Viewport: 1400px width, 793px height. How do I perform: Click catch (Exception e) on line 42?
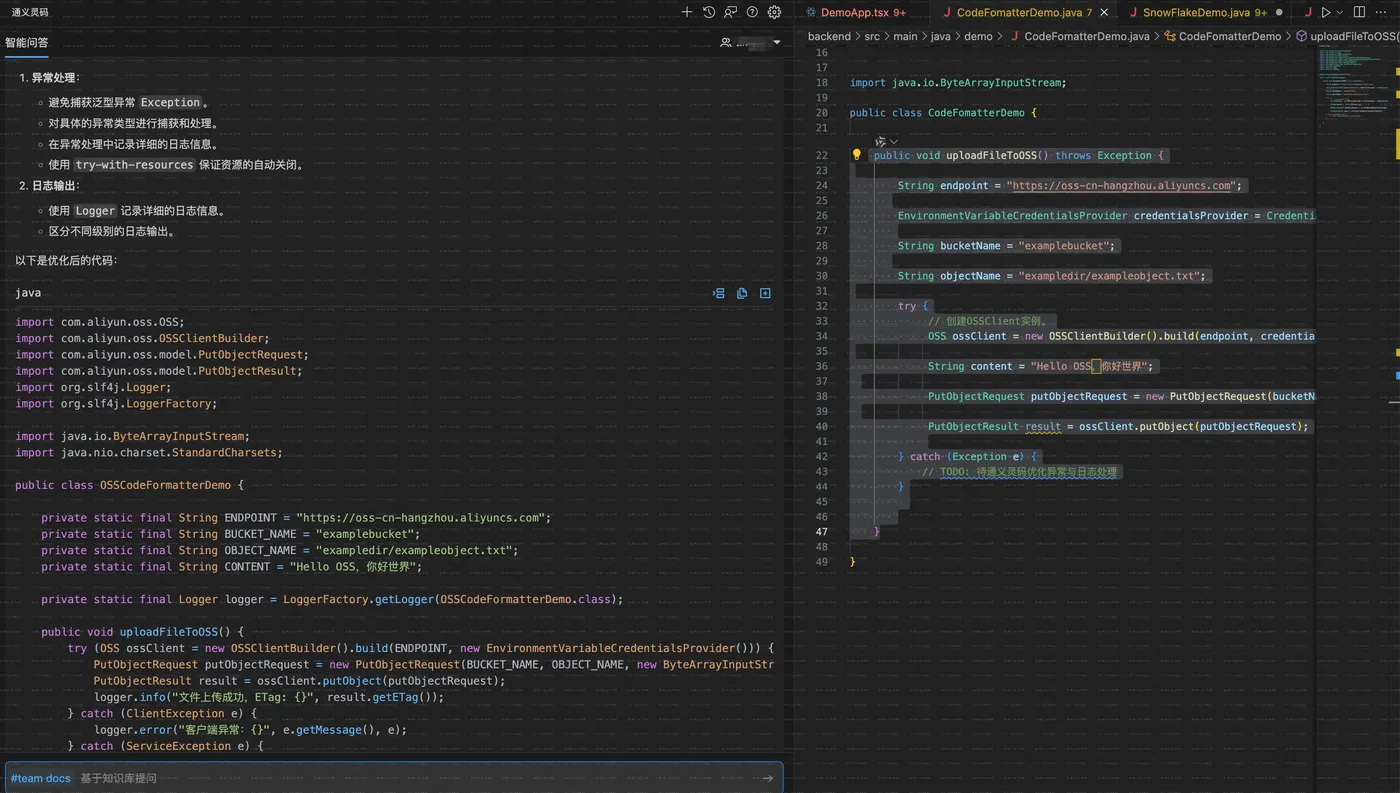click(x=967, y=456)
